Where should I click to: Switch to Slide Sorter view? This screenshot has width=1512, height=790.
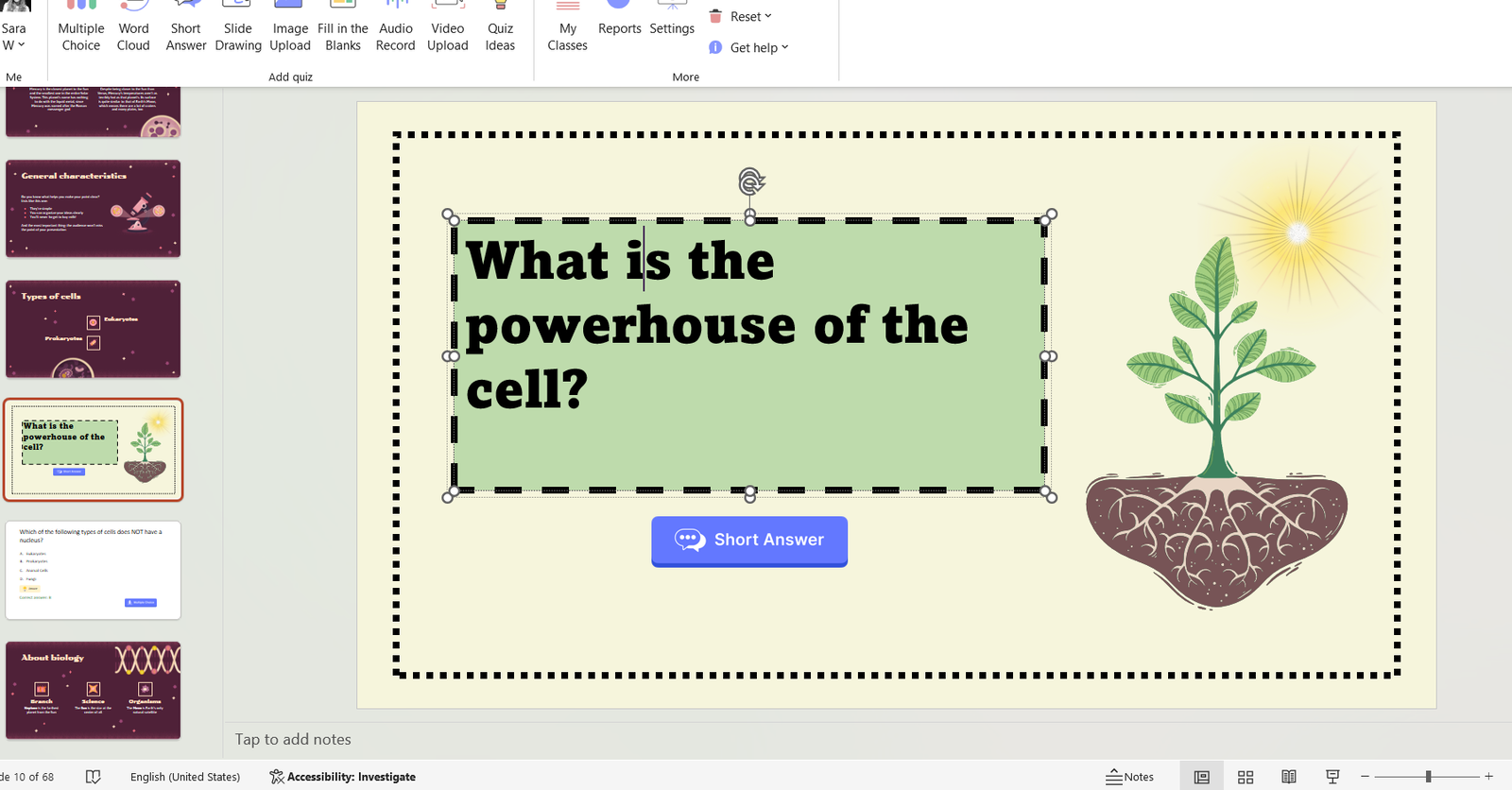1246,777
